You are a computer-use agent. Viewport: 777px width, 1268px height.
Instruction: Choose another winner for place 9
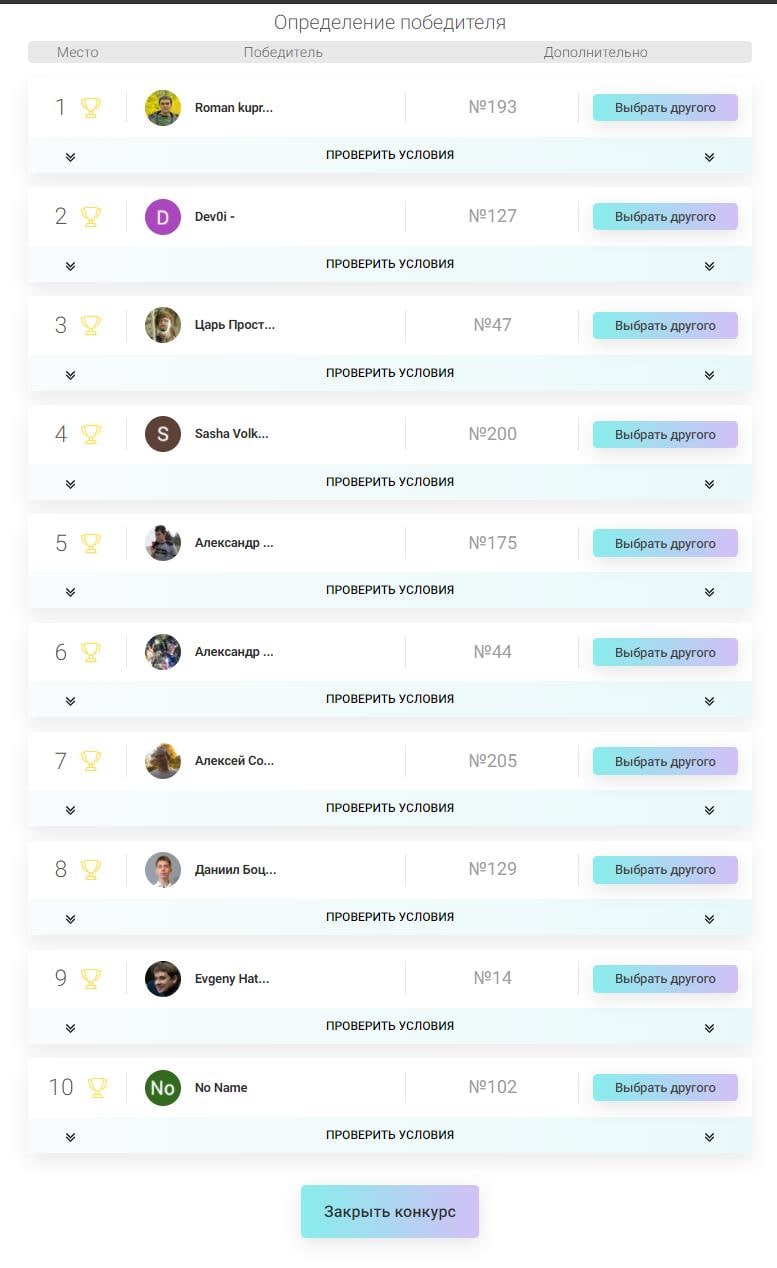click(x=665, y=979)
